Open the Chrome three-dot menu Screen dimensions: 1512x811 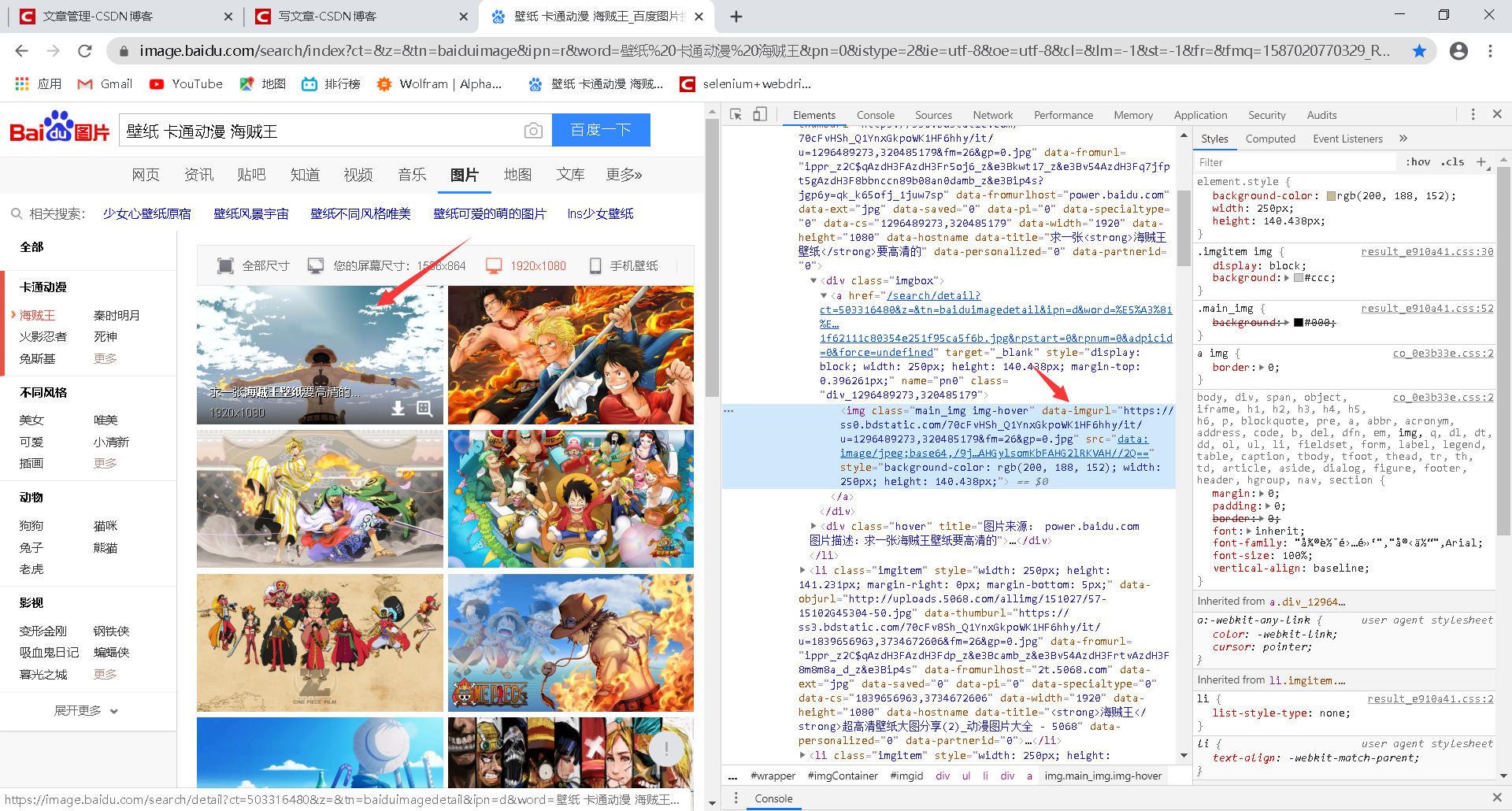[x=1490, y=51]
